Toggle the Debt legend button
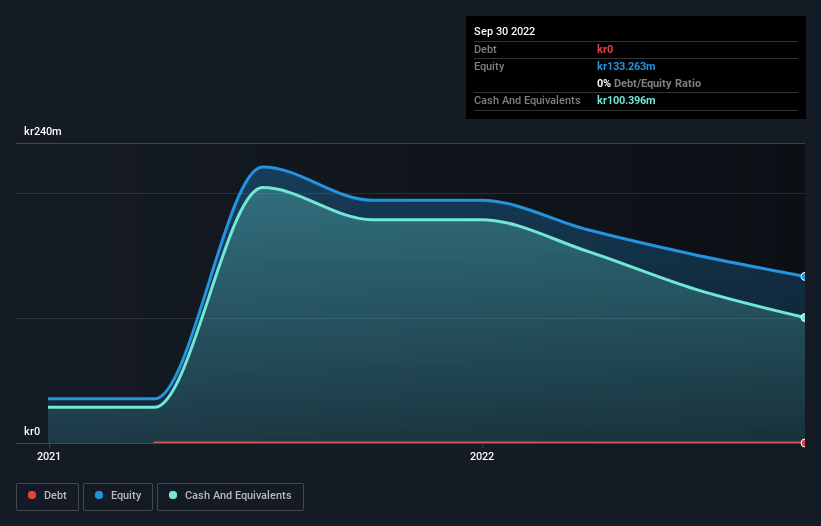Image resolution: width=821 pixels, height=526 pixels. [x=48, y=496]
